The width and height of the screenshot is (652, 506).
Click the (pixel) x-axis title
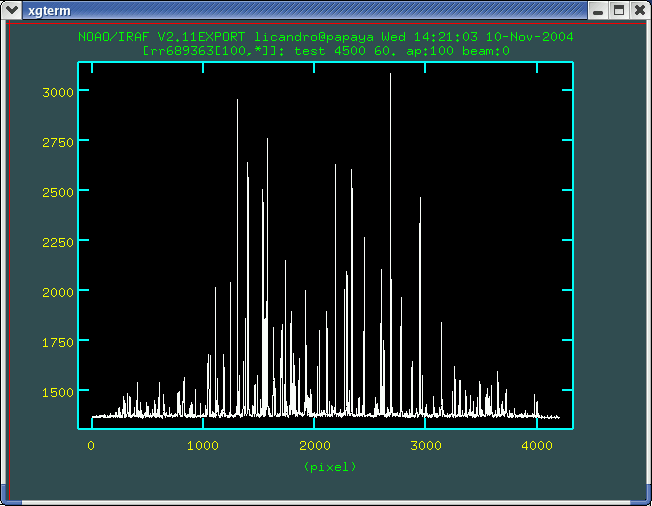point(329,467)
